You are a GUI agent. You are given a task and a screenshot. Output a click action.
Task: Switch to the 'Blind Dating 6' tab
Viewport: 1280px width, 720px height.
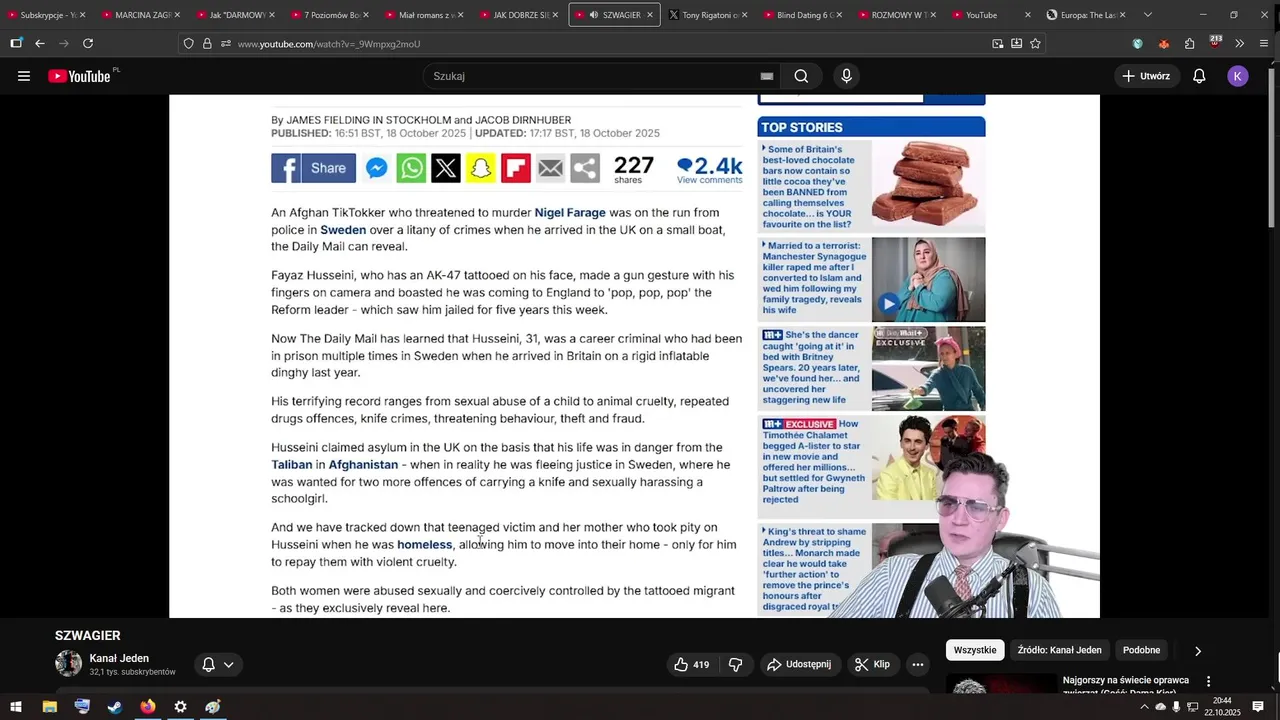tap(801, 15)
